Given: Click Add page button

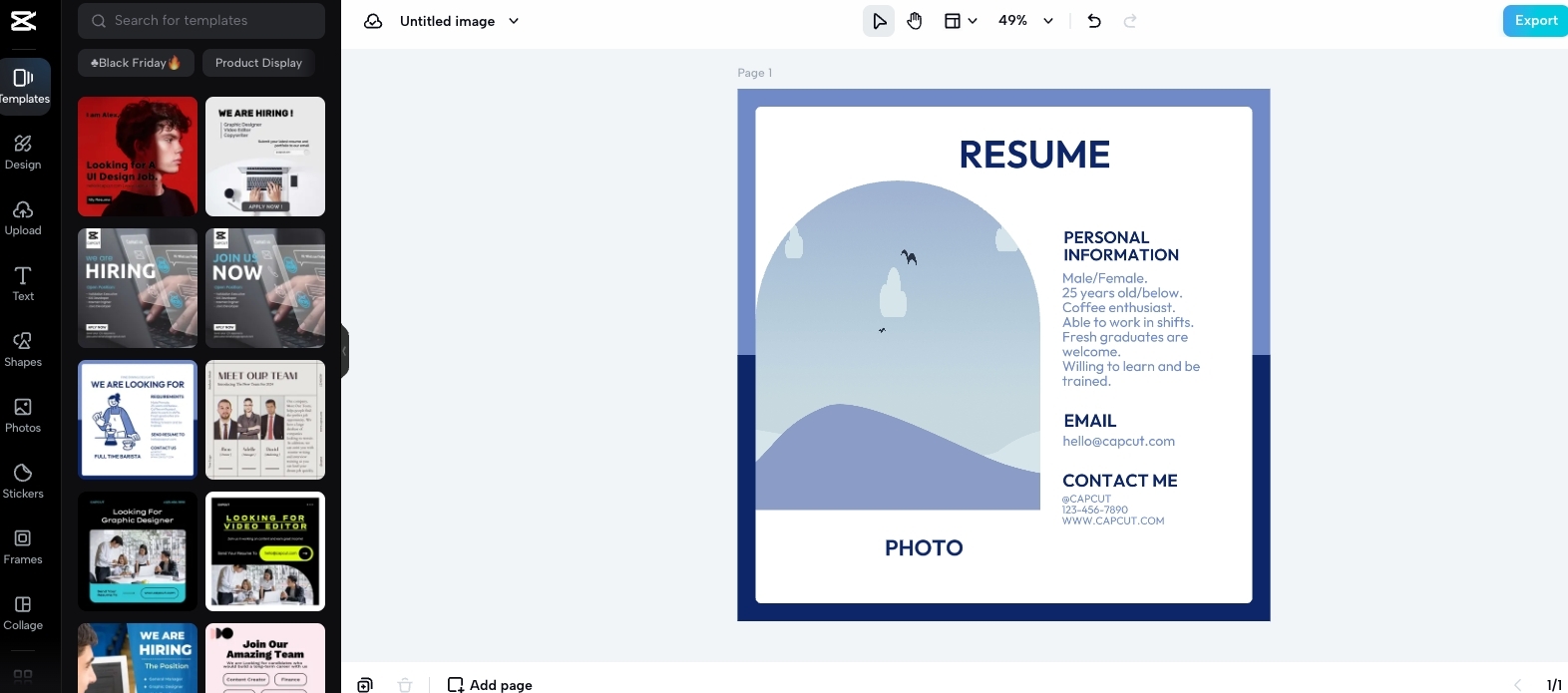Looking at the screenshot, I should (x=490, y=685).
